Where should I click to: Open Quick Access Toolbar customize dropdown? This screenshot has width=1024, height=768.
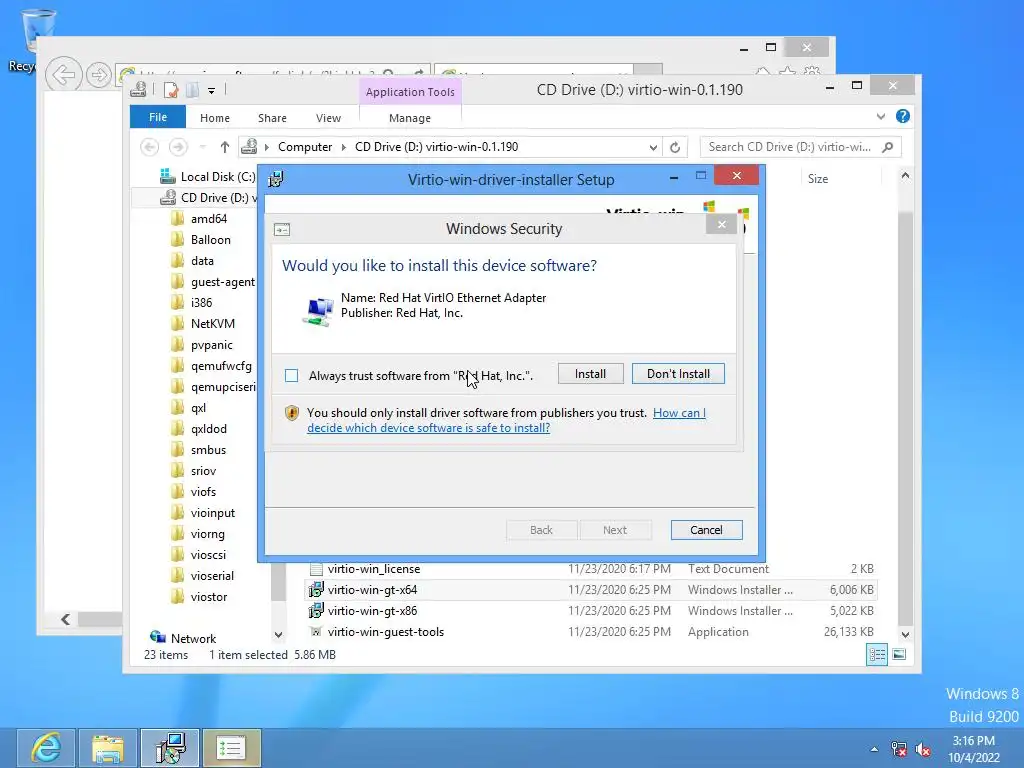tap(212, 91)
